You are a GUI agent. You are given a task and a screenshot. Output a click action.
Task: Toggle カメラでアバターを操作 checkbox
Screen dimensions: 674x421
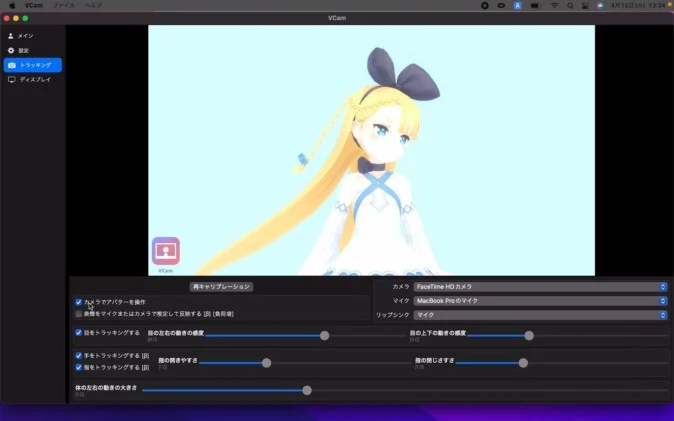coord(79,302)
